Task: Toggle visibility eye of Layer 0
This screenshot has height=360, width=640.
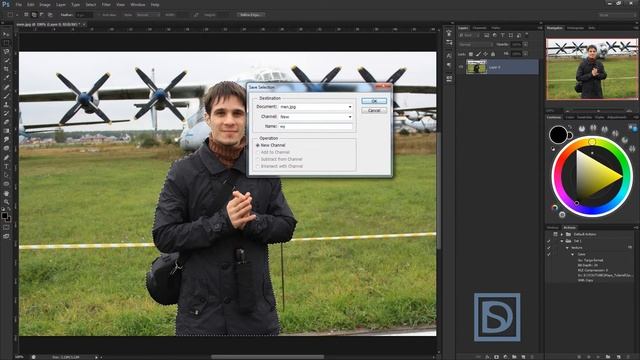Action: click(461, 67)
